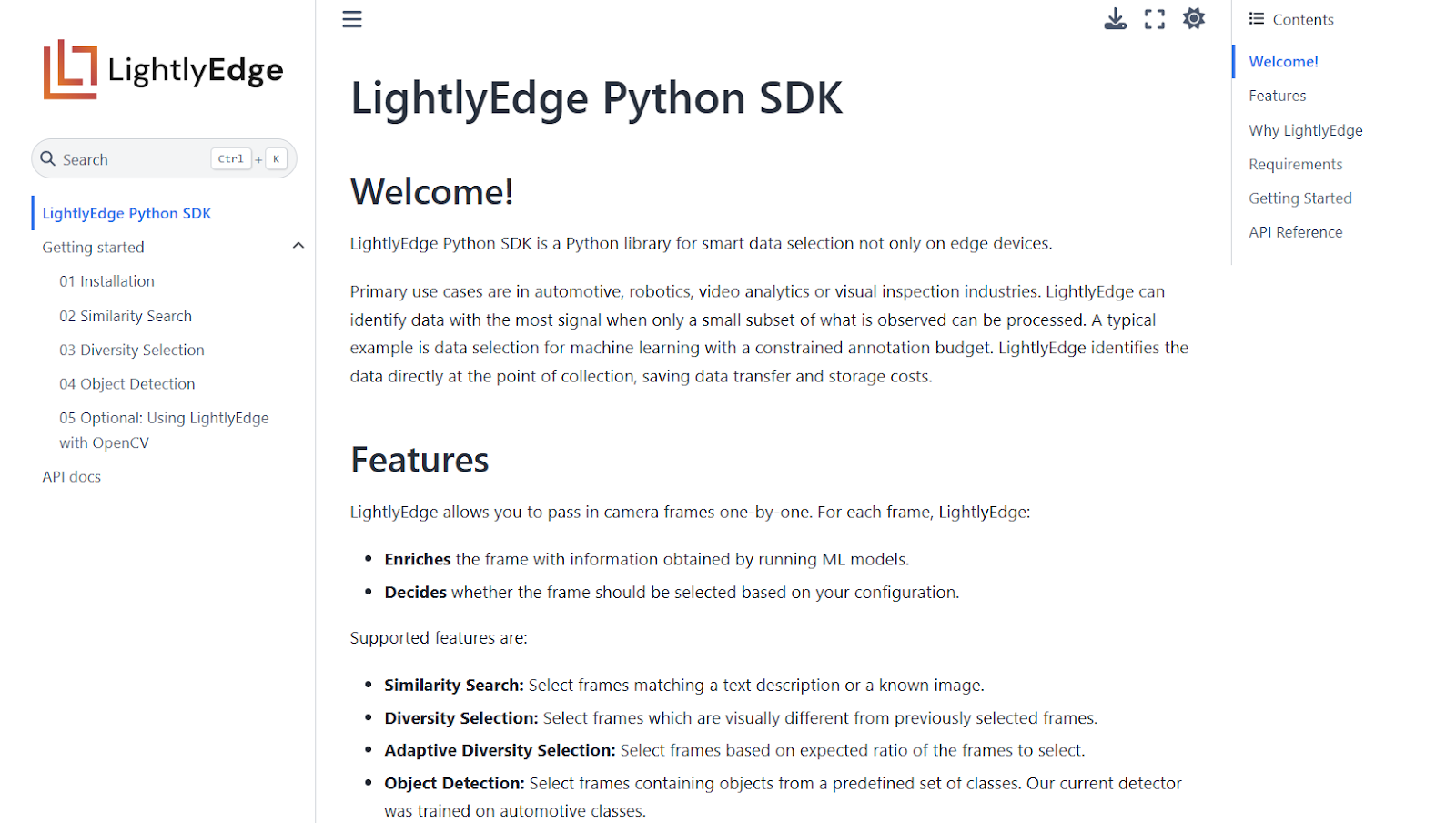Toggle the sidebar with hamburger icon
This screenshot has height=823, width=1456.
(352, 19)
